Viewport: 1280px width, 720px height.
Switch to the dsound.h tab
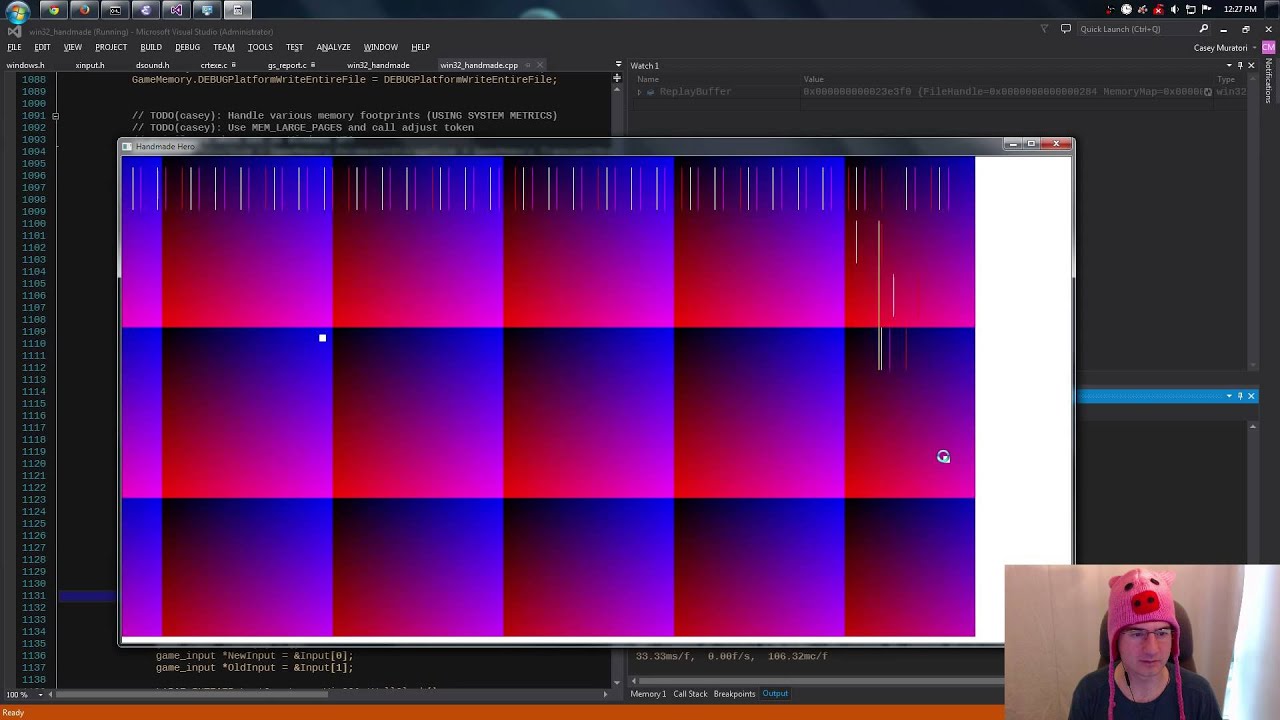pos(152,66)
